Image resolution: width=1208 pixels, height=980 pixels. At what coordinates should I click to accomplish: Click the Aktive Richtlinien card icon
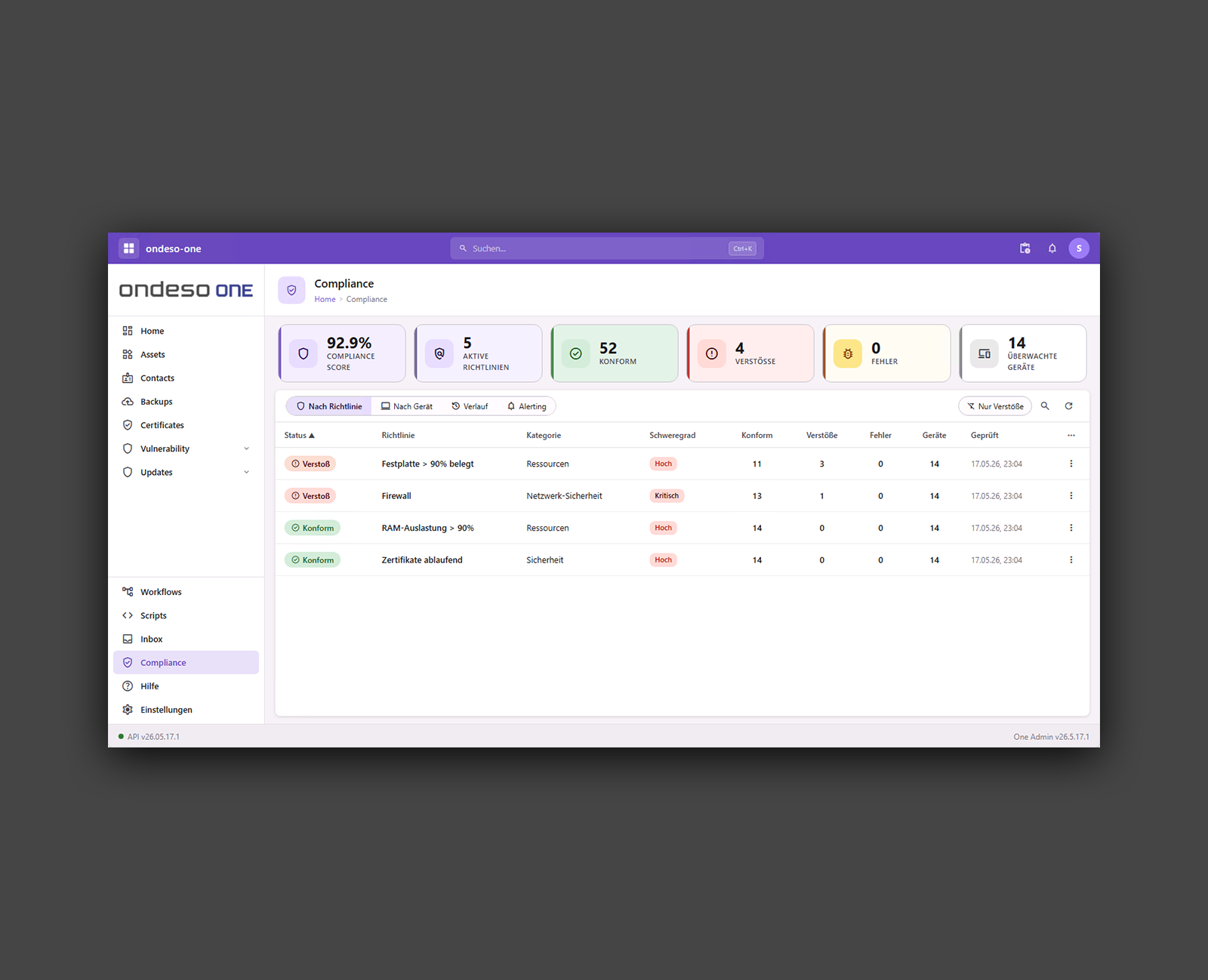click(439, 353)
